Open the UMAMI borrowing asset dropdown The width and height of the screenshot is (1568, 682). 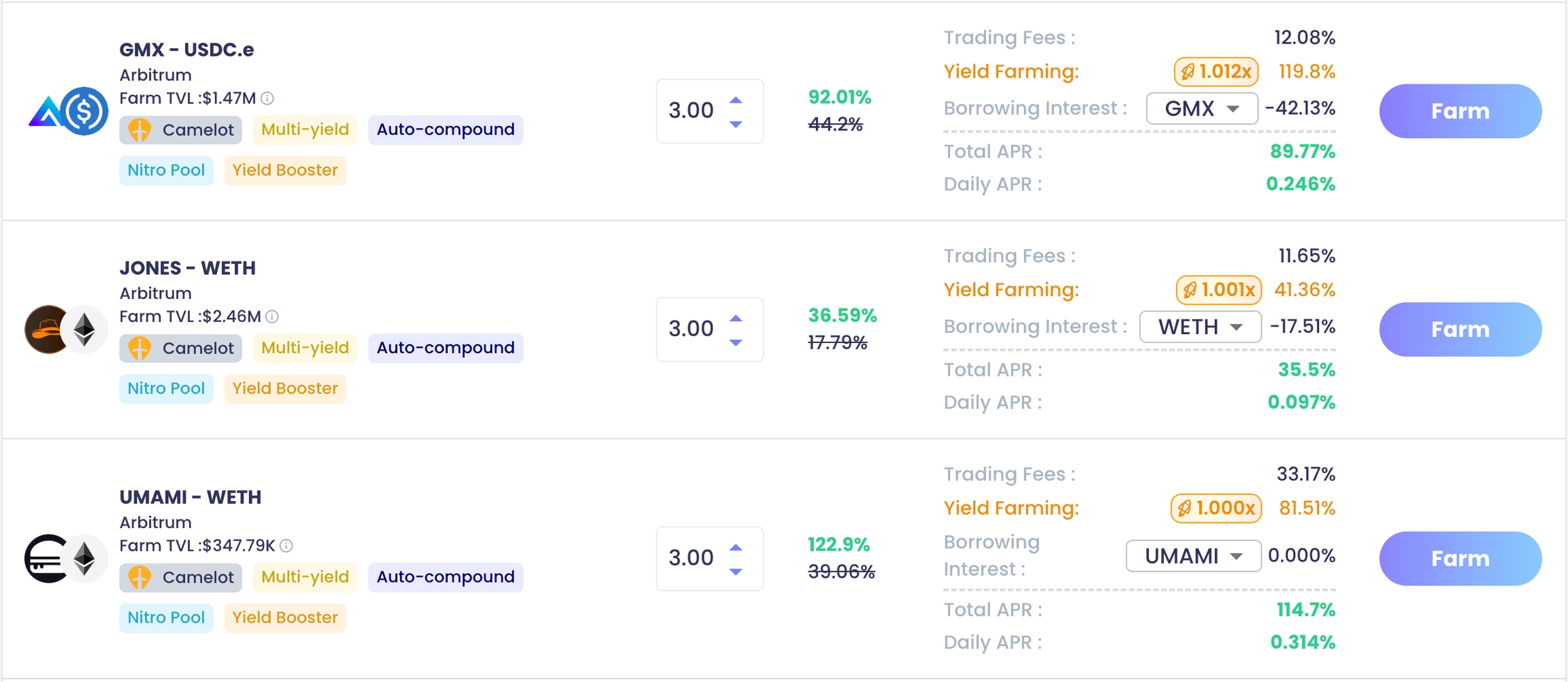(x=1193, y=556)
